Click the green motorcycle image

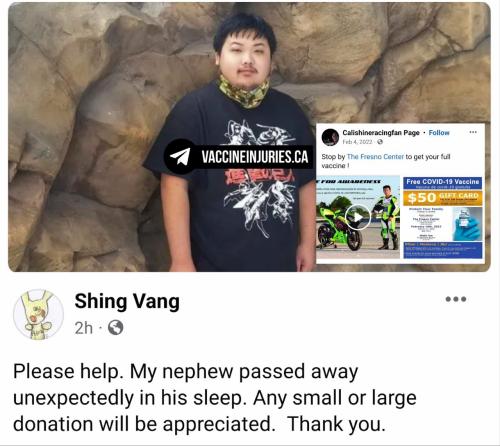click(358, 218)
